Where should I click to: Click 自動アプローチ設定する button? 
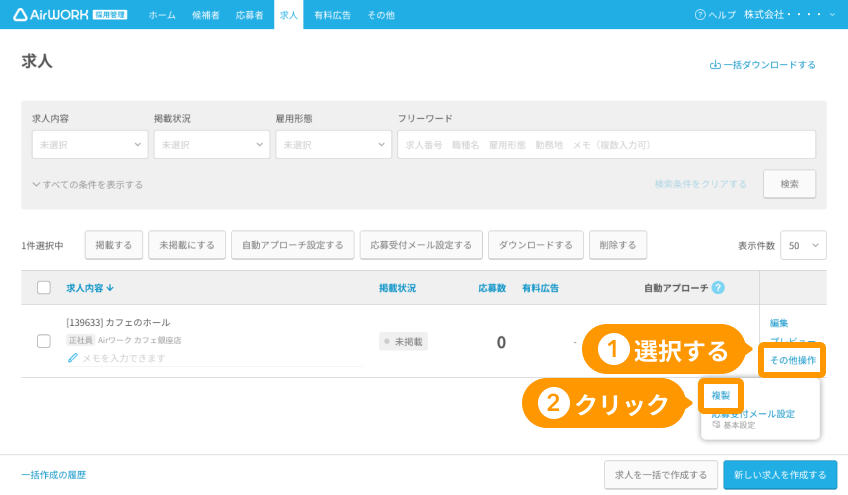(293, 245)
